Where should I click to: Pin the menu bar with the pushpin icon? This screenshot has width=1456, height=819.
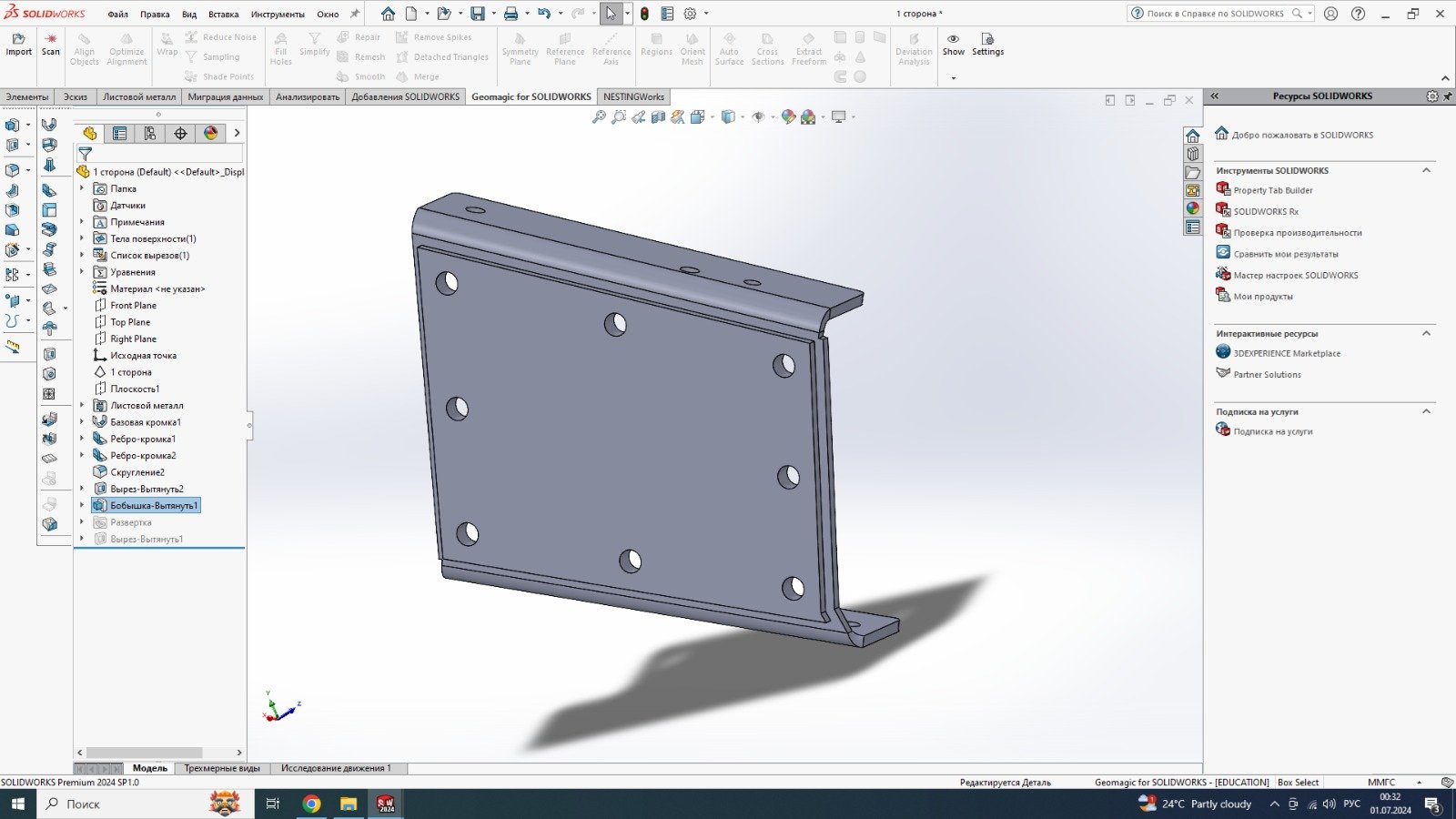click(355, 14)
